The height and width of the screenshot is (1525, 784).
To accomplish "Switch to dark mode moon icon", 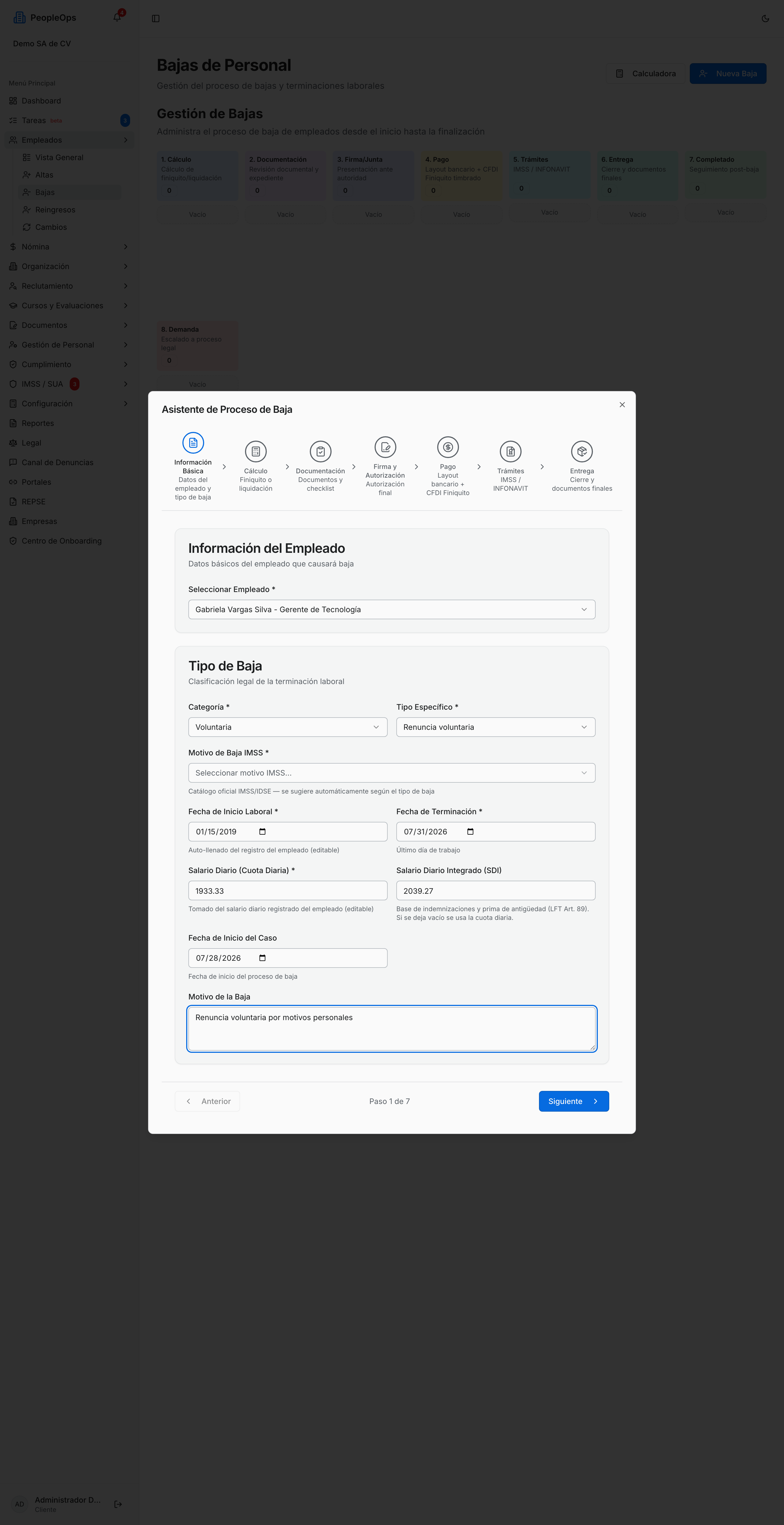I will tap(765, 18).
